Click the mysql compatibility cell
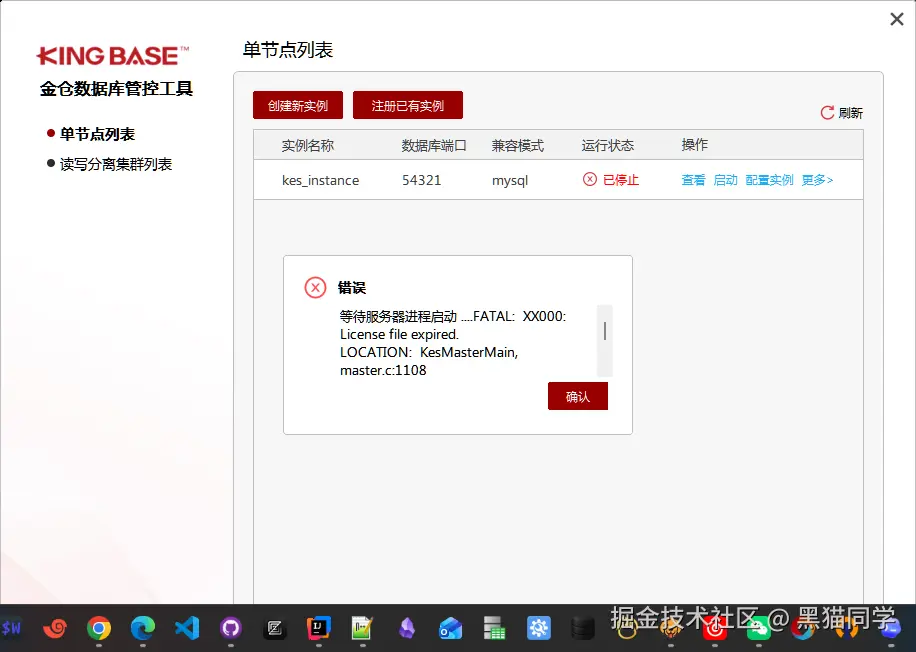 click(x=510, y=181)
